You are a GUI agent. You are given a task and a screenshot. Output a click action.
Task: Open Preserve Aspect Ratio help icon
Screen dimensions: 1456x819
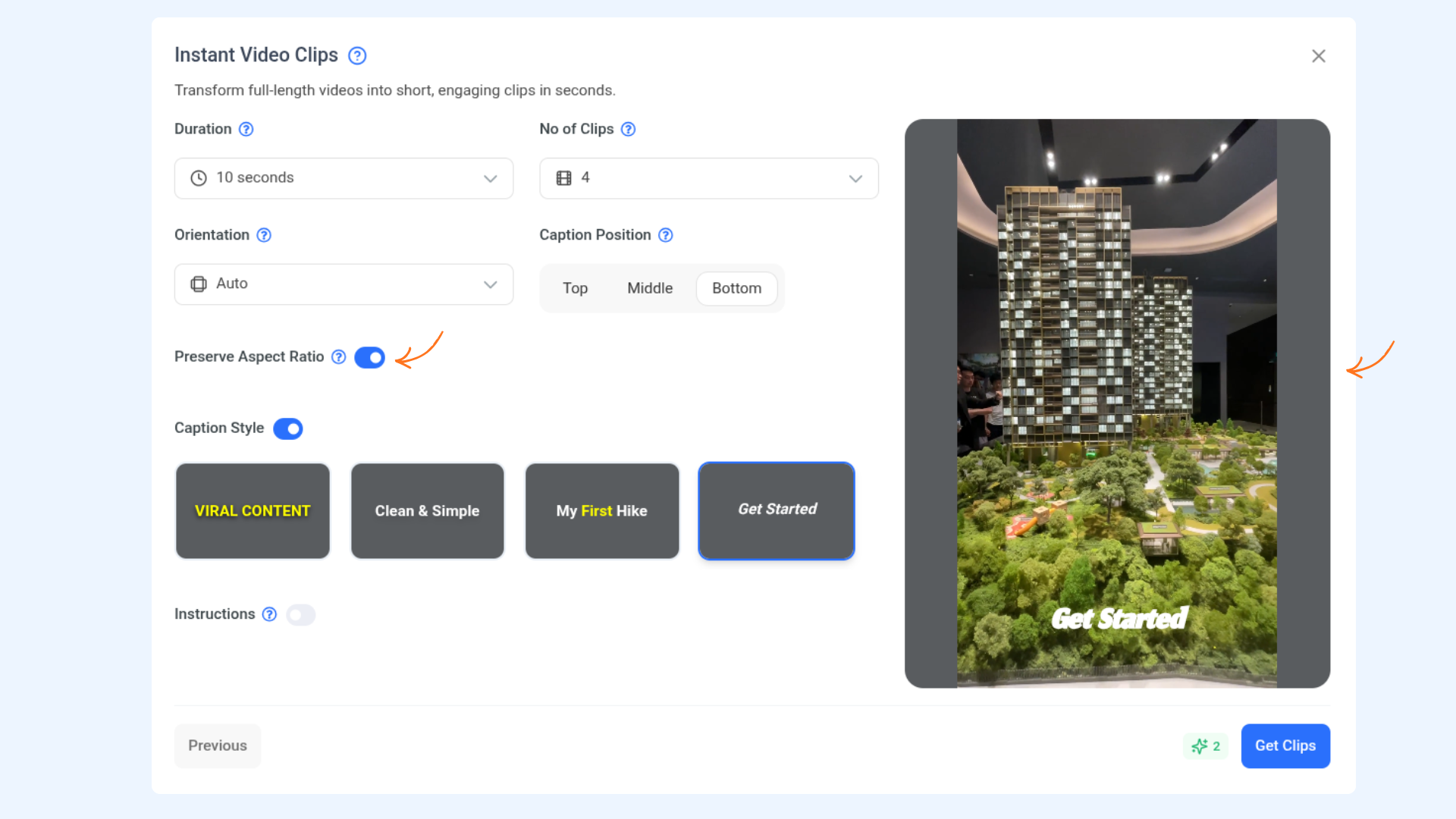pyautogui.click(x=339, y=356)
